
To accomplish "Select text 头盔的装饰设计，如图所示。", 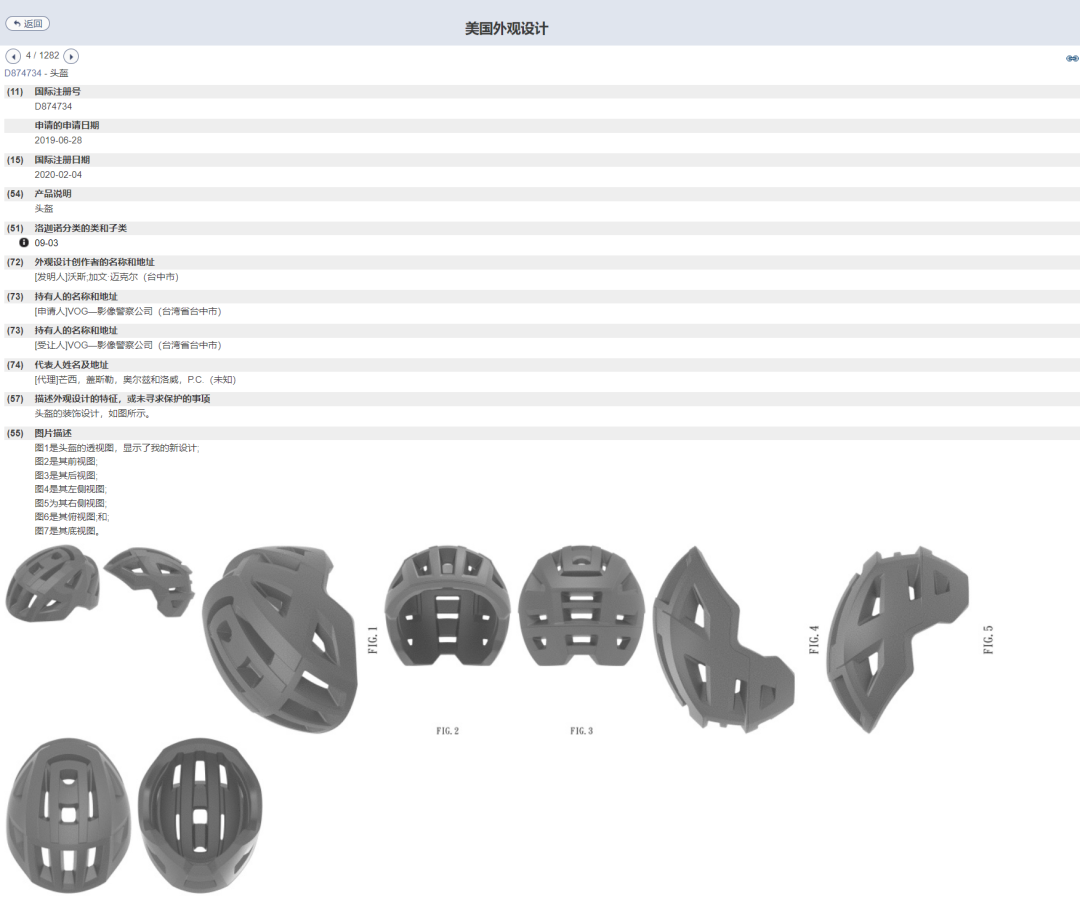I will (93, 413).
